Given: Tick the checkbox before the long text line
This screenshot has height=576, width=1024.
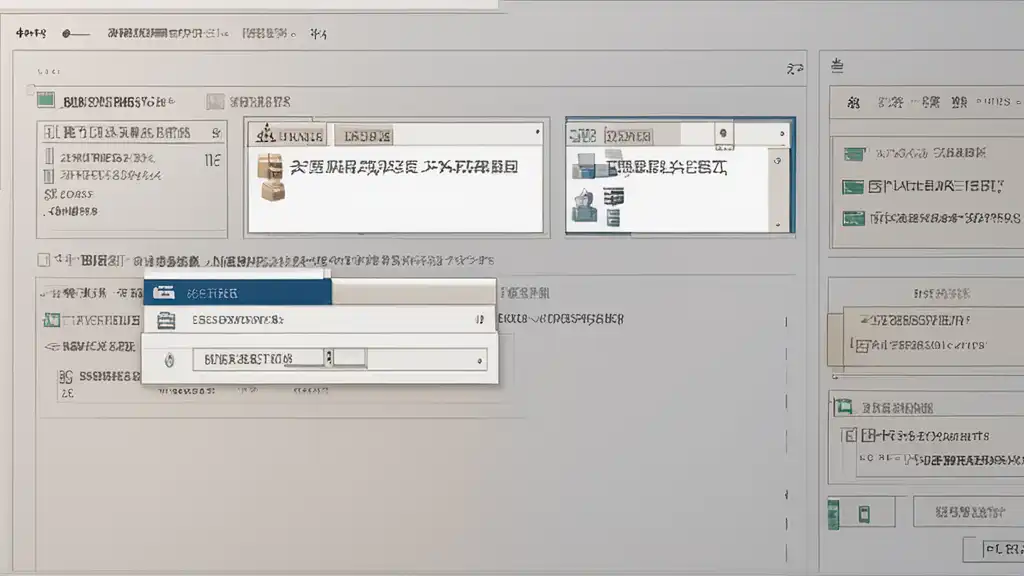Looking at the screenshot, I should pyautogui.click(x=43, y=260).
